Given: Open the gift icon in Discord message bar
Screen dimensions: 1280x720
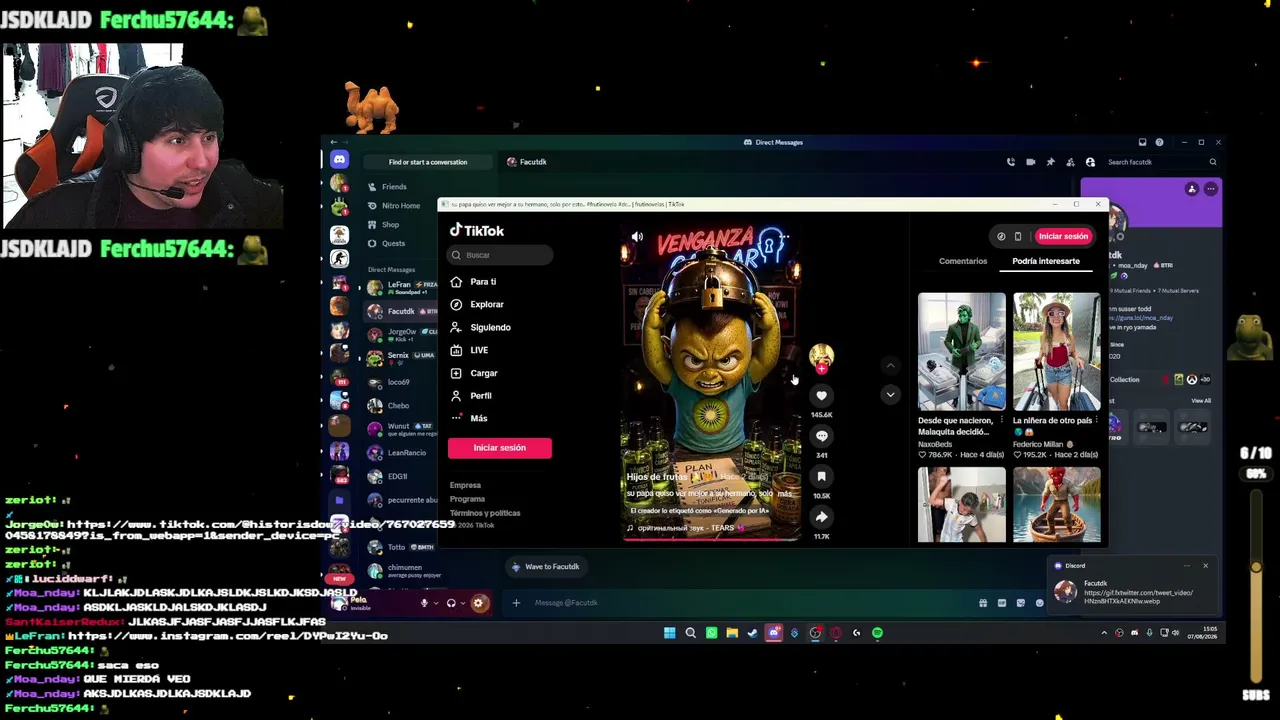Looking at the screenshot, I should click(x=983, y=603).
